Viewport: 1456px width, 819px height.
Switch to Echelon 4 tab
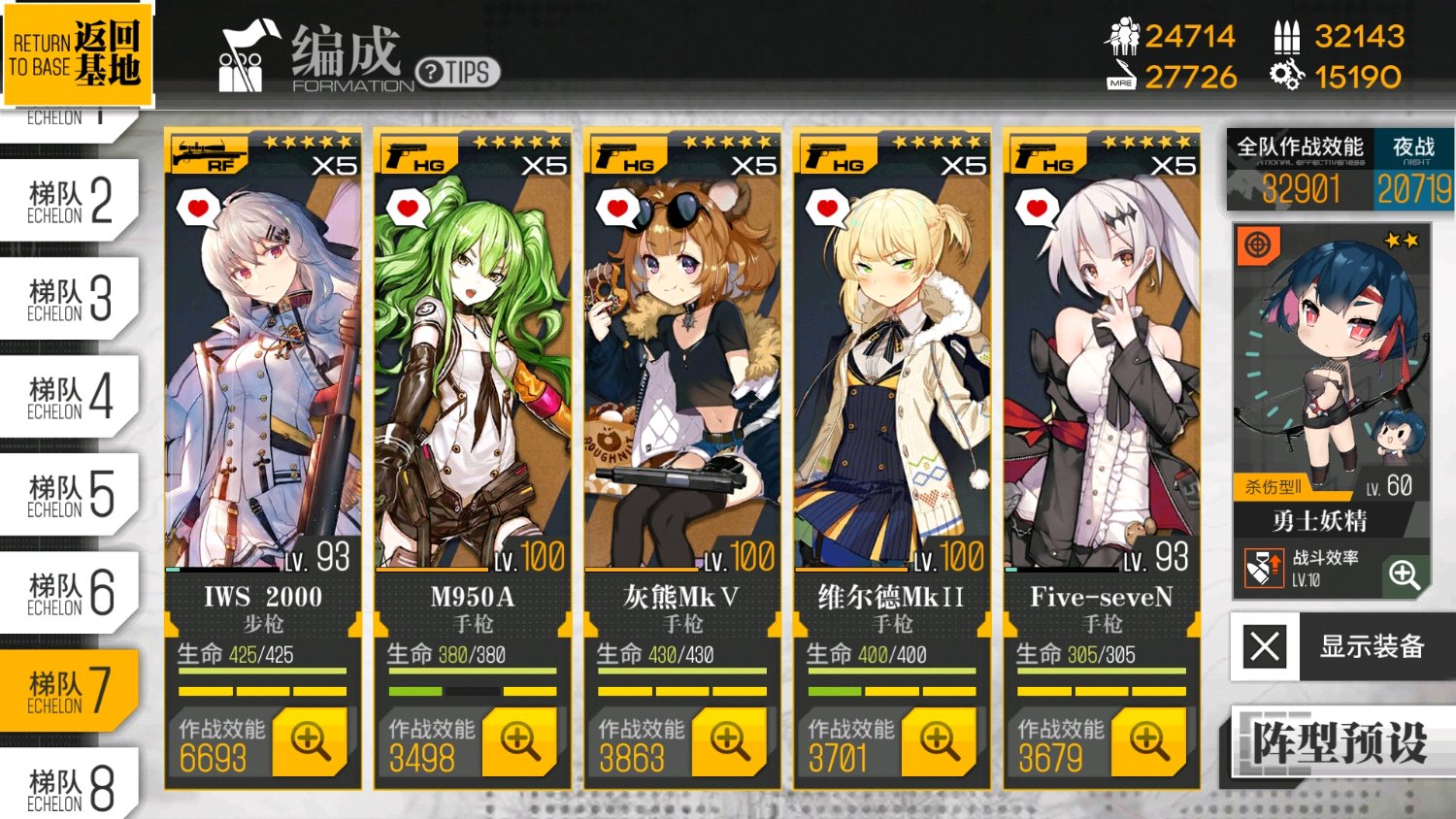(70, 396)
